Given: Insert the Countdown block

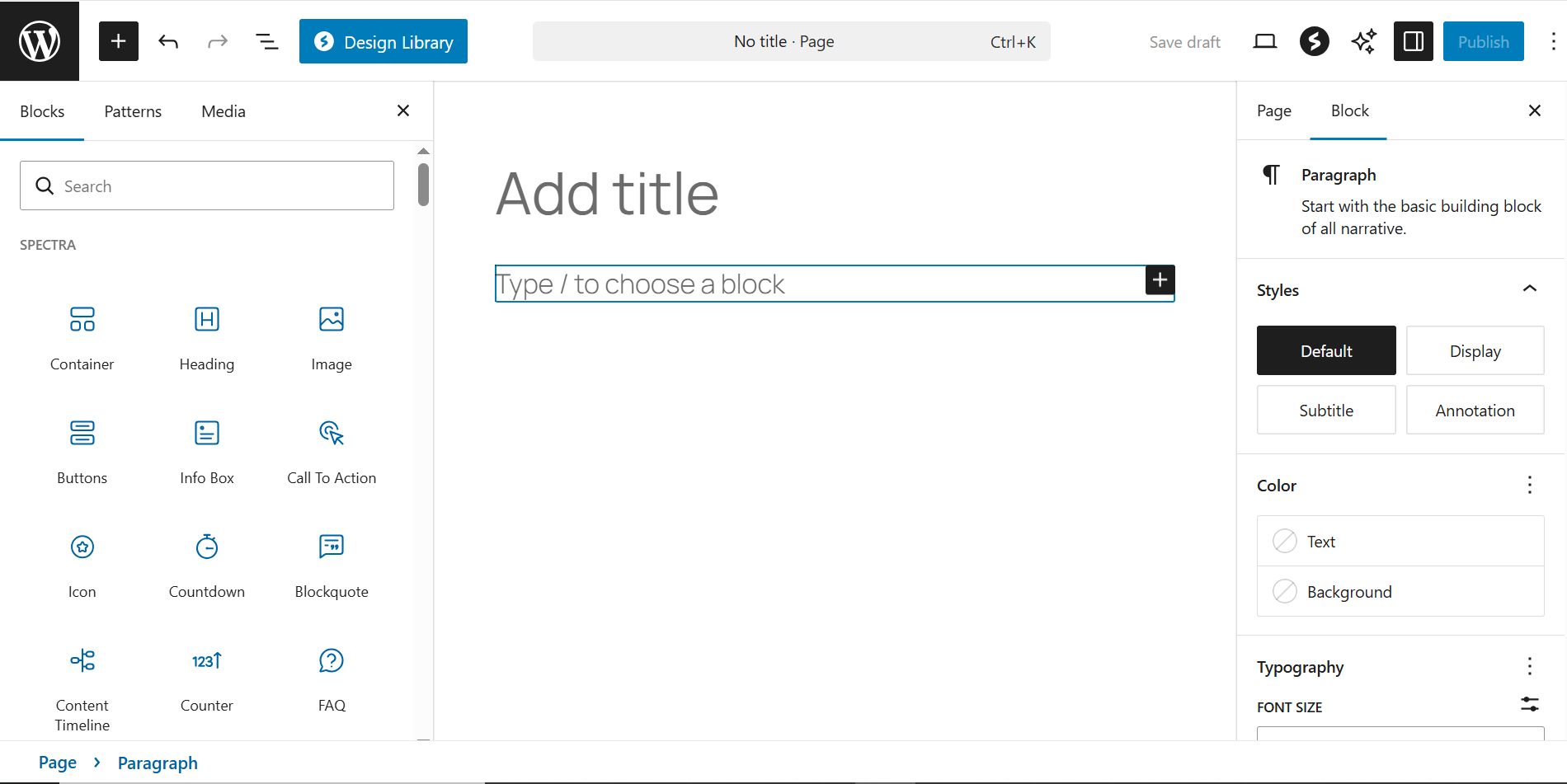Looking at the screenshot, I should coord(207,566).
